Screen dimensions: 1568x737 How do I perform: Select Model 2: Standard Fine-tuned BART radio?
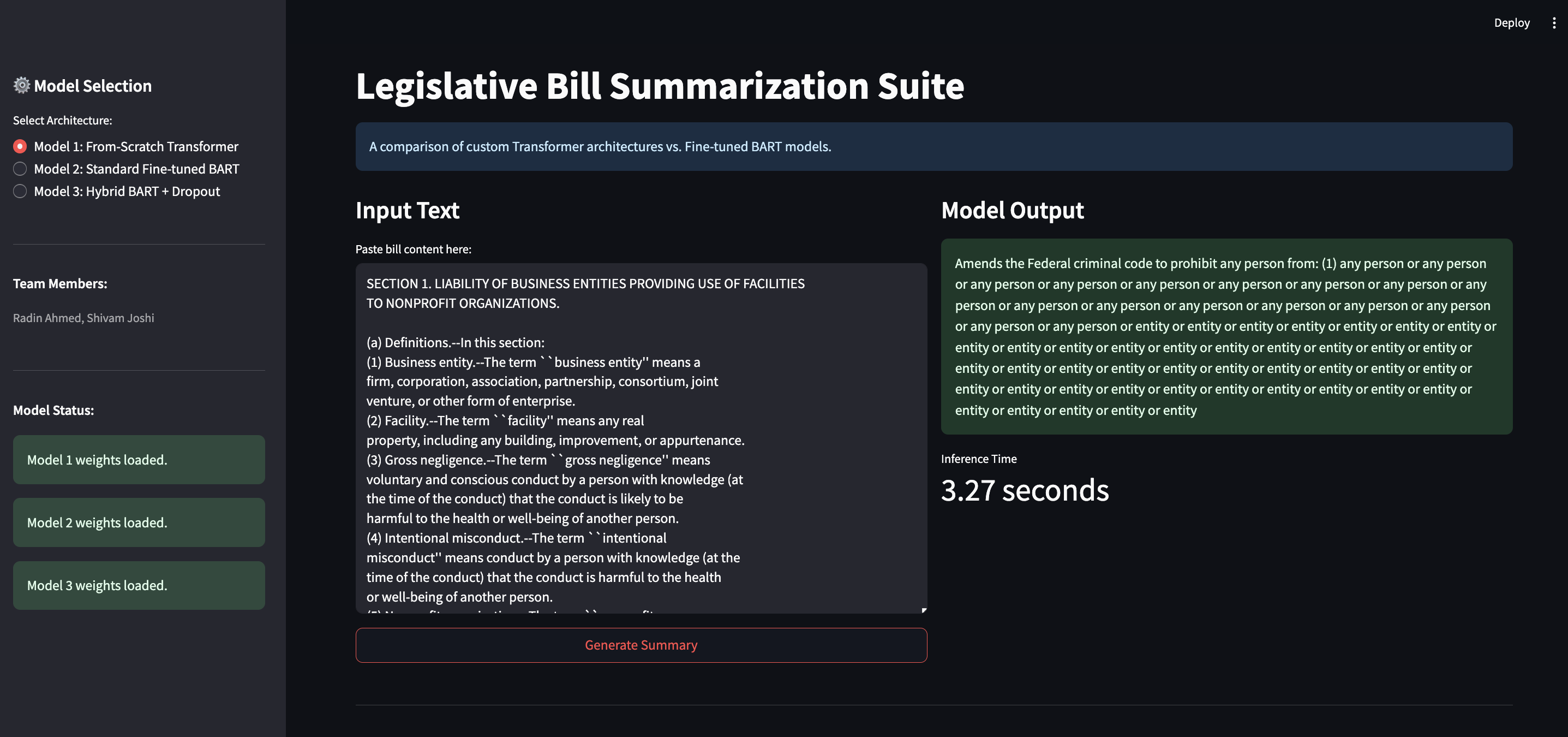[x=20, y=169]
